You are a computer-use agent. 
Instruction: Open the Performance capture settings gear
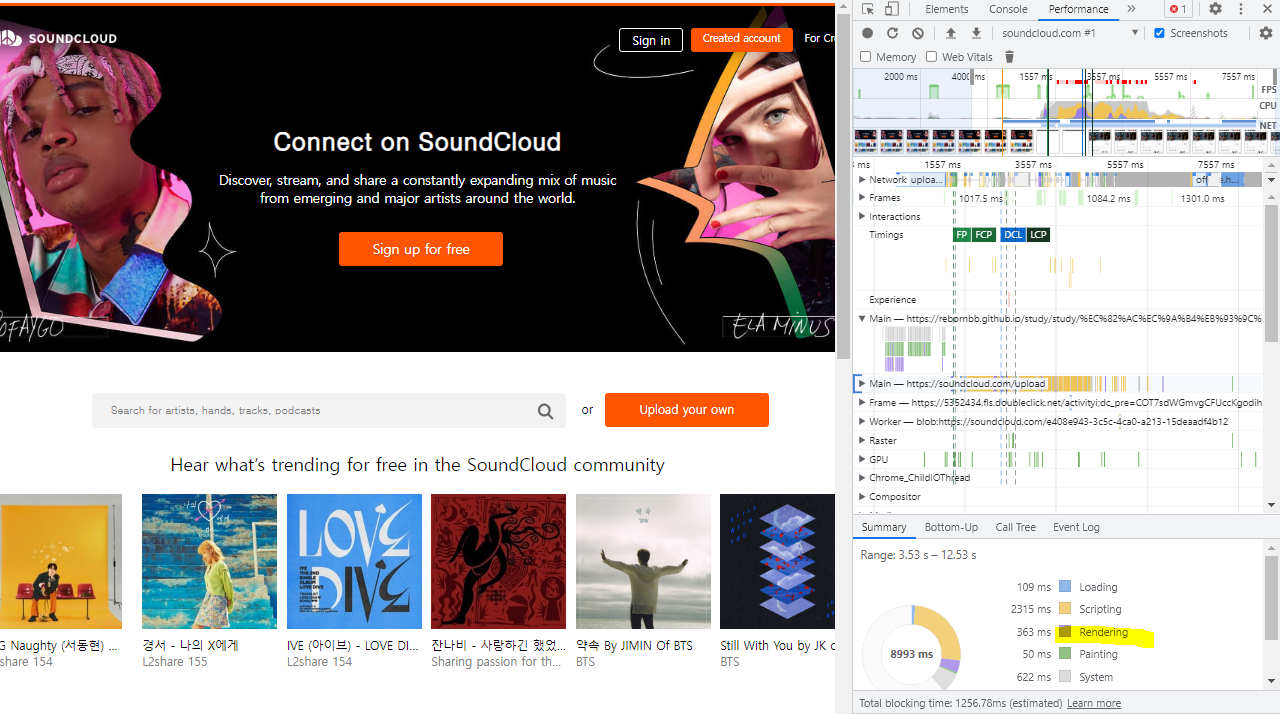[1266, 33]
